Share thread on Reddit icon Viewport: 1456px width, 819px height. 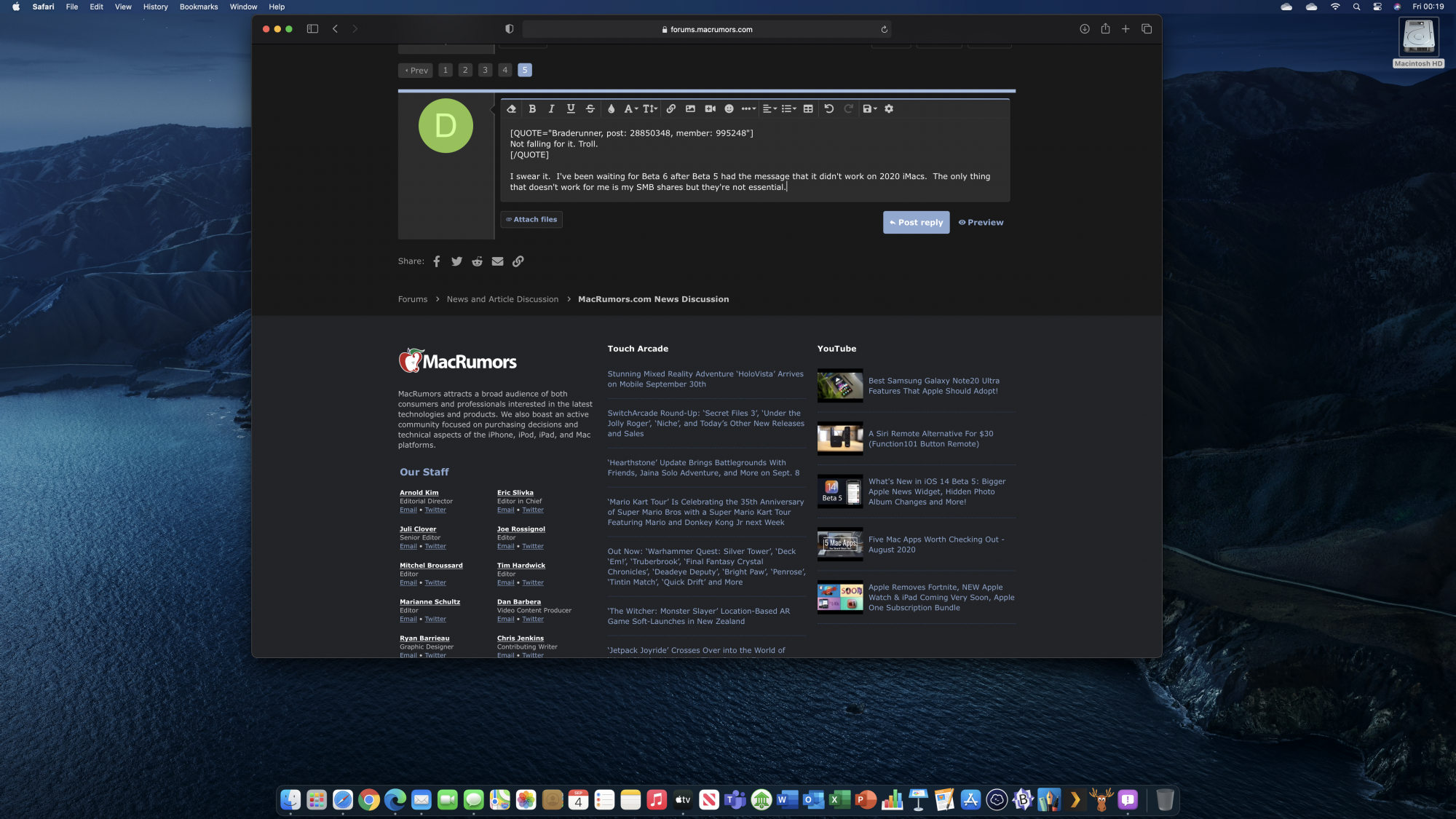click(477, 261)
